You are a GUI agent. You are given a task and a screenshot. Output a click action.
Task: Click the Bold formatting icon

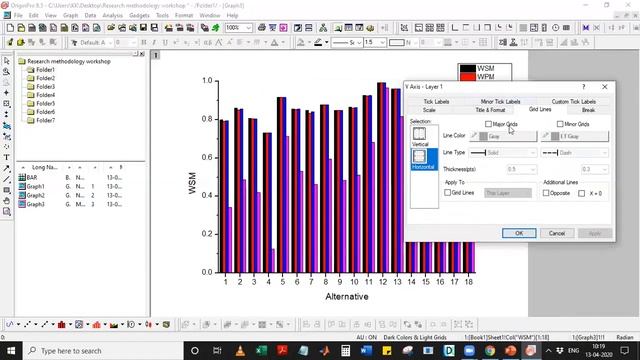point(143,42)
